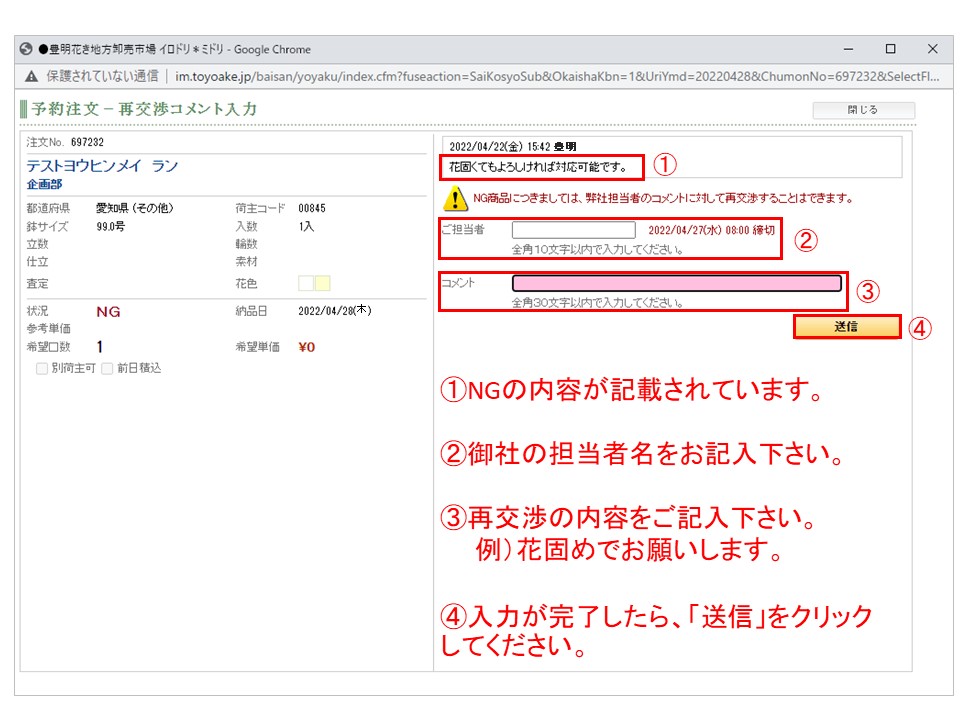The image size is (960, 720).
Task: Toggle the 前日積込 checkbox
Action: pos(107,368)
